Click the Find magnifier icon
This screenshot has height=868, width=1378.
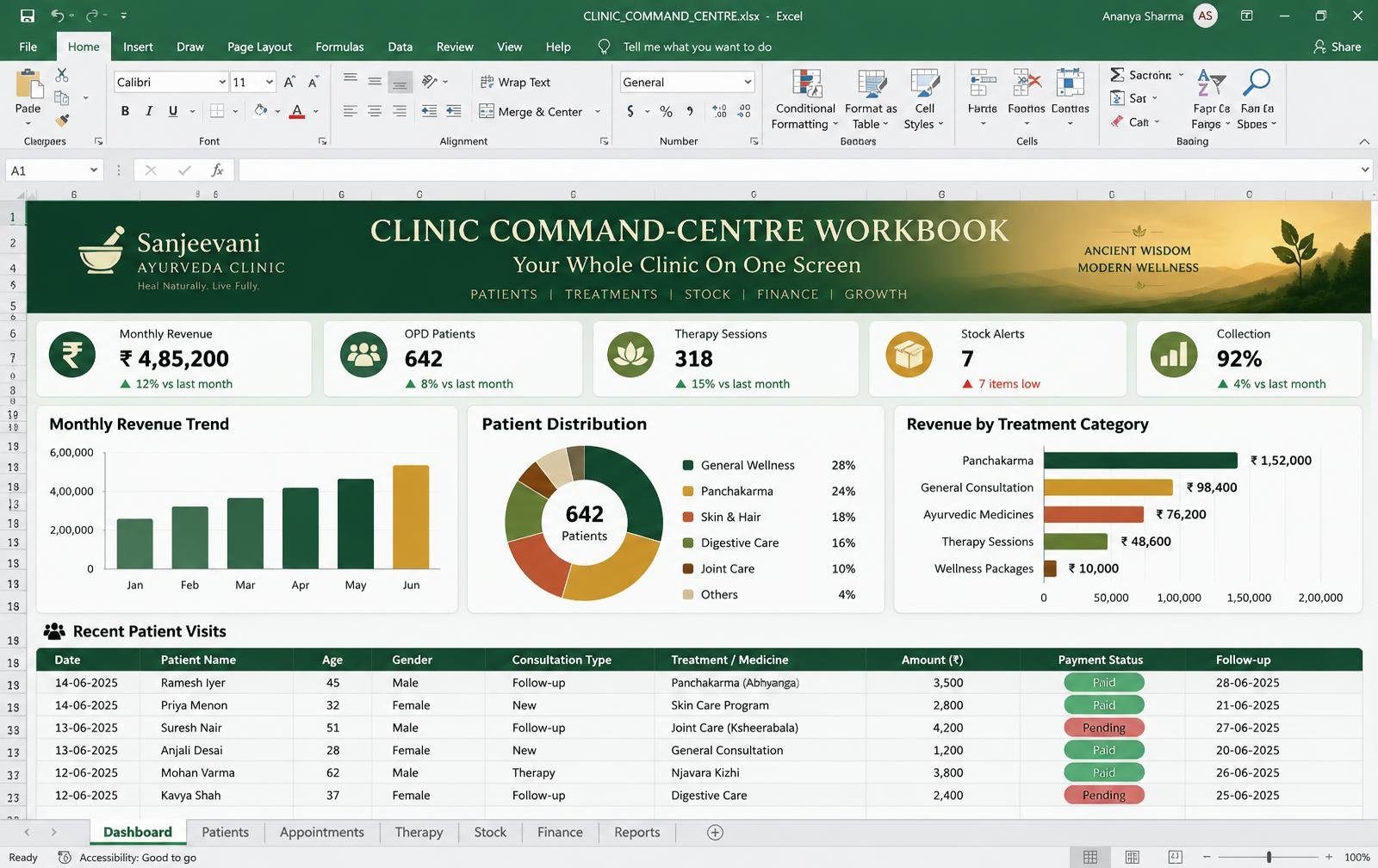point(1257,84)
